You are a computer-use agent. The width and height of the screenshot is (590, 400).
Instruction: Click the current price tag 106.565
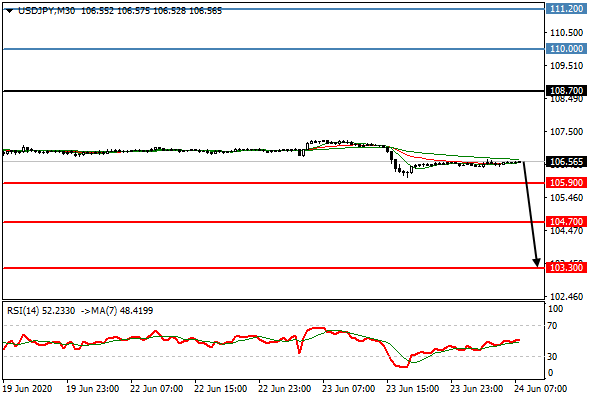pos(566,162)
